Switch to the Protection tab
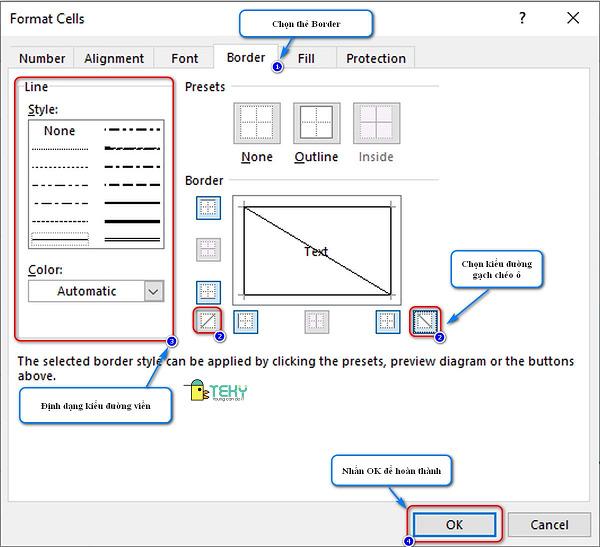This screenshot has width=600, height=547. [x=376, y=58]
